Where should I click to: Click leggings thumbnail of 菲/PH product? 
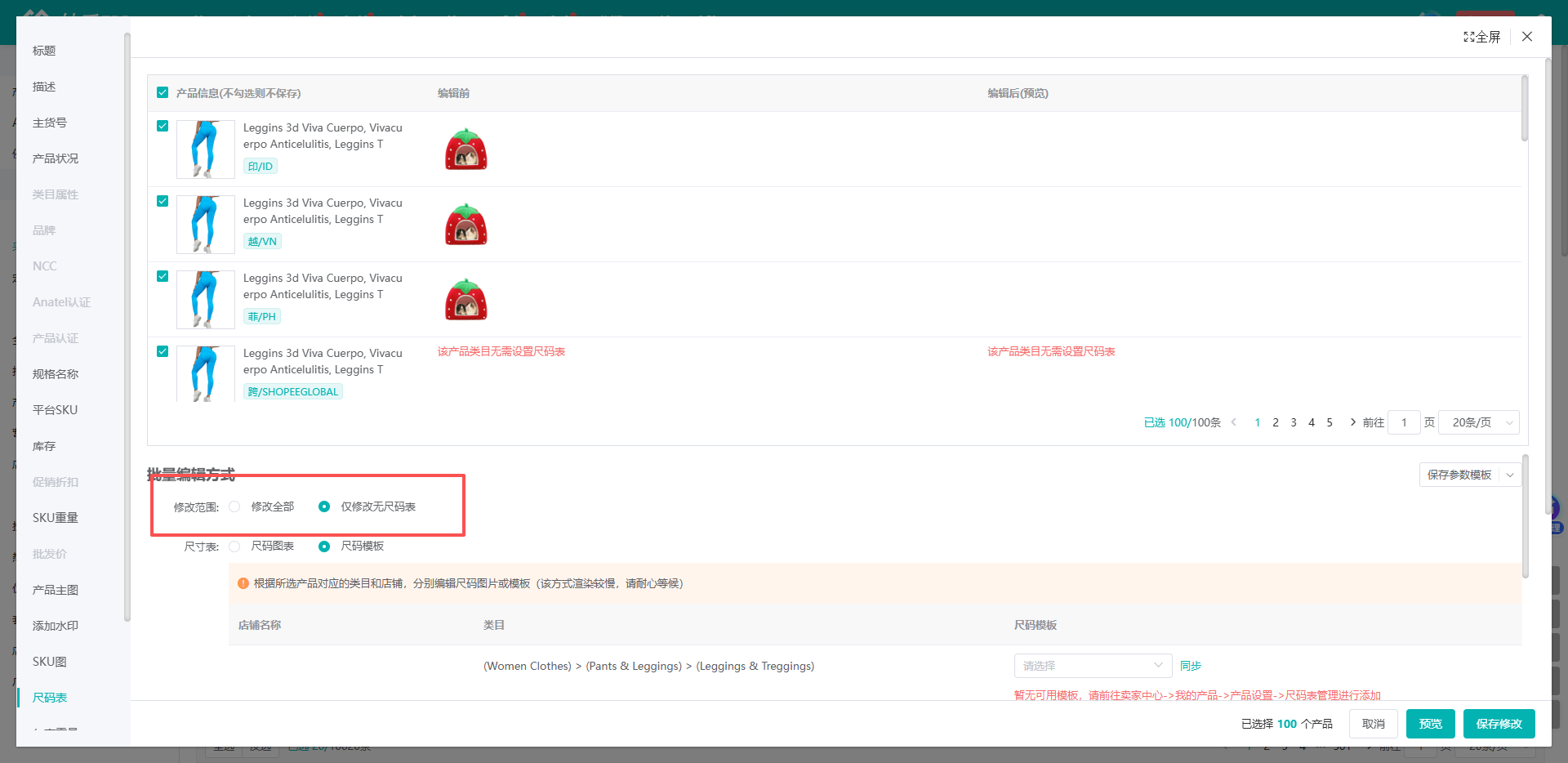click(206, 300)
